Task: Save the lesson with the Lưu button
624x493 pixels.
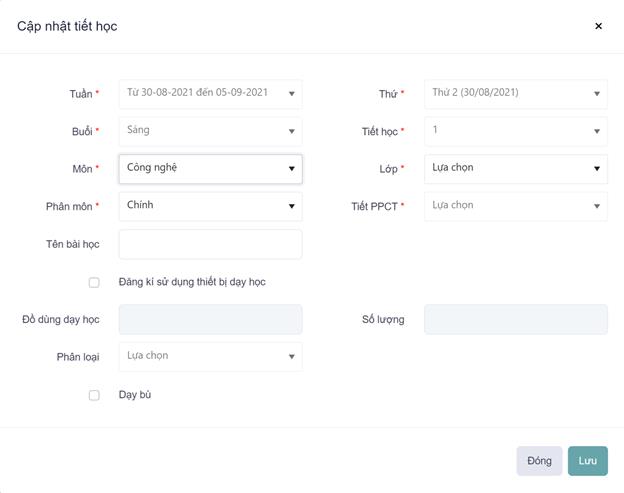Action: point(587,461)
